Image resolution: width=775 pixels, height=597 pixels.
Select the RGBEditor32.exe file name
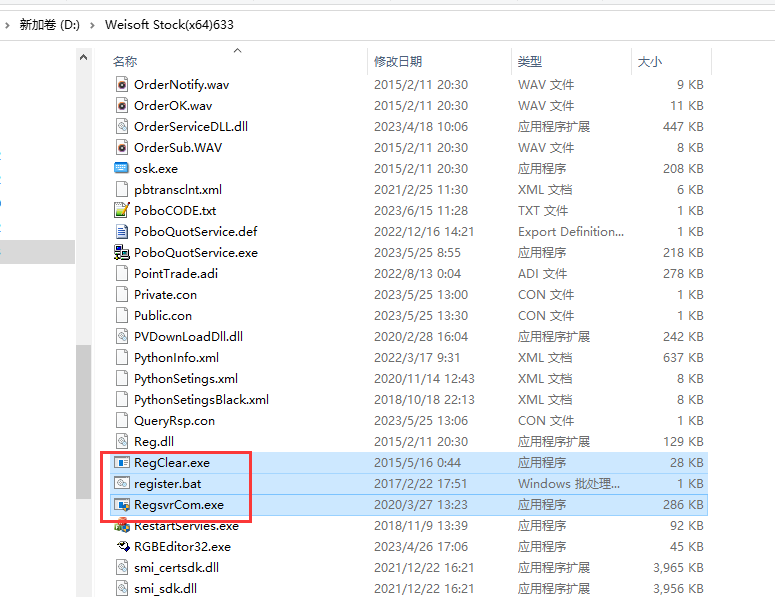(x=182, y=547)
